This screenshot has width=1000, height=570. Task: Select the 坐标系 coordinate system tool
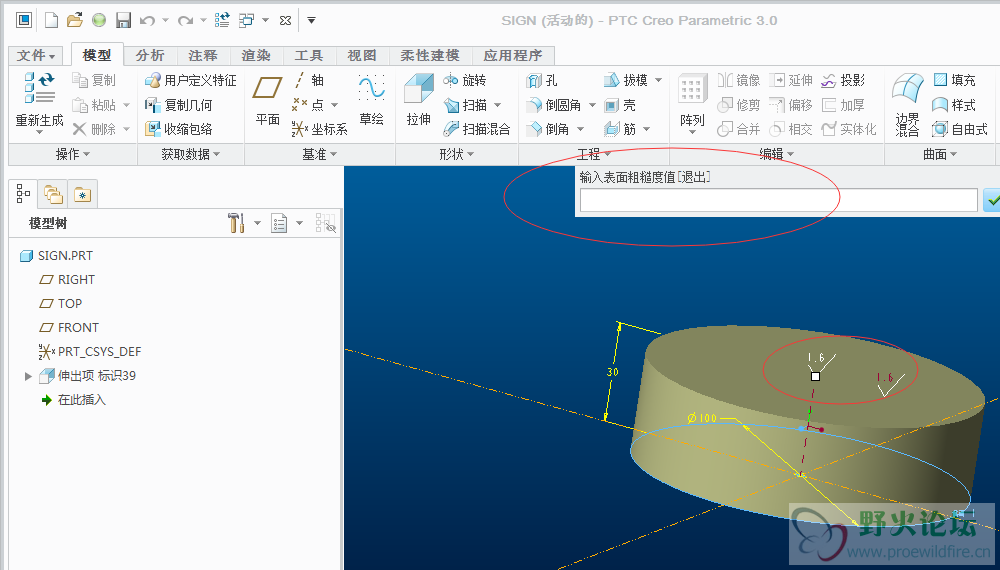[x=320, y=129]
